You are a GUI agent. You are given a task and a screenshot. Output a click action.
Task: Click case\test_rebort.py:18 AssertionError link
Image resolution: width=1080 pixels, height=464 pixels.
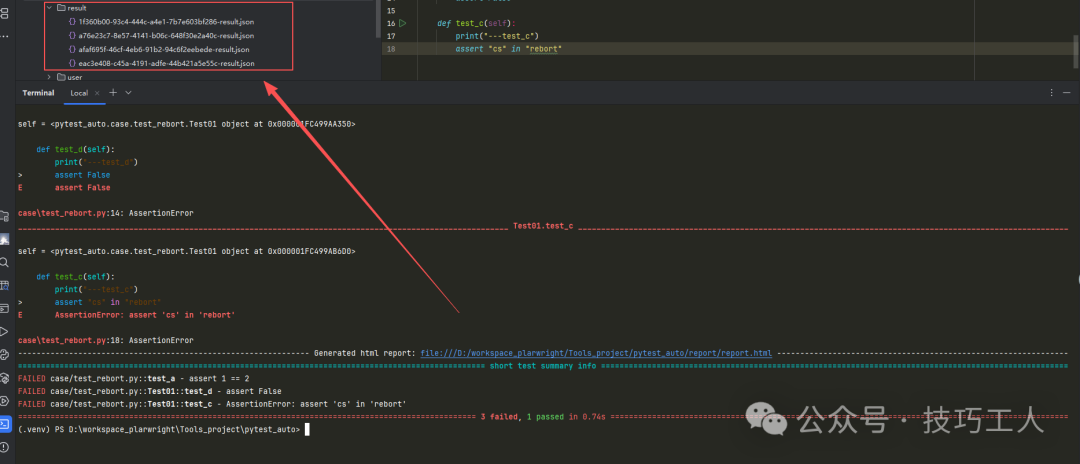[105, 340]
